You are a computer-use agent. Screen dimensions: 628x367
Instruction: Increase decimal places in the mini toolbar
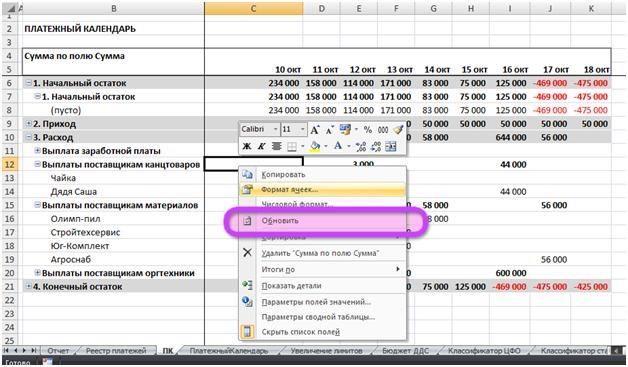click(x=360, y=147)
